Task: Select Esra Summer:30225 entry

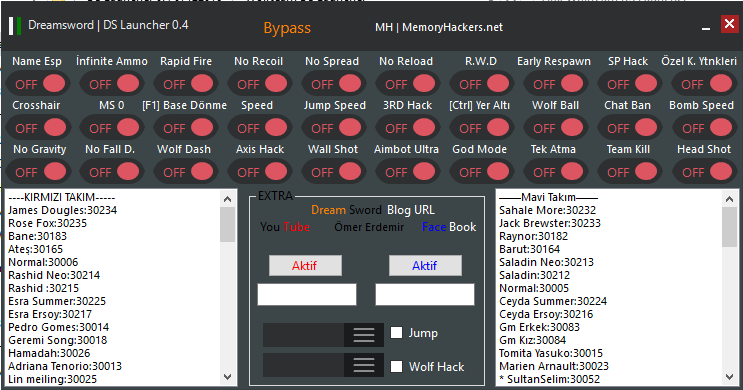Action: pyautogui.click(x=57, y=301)
